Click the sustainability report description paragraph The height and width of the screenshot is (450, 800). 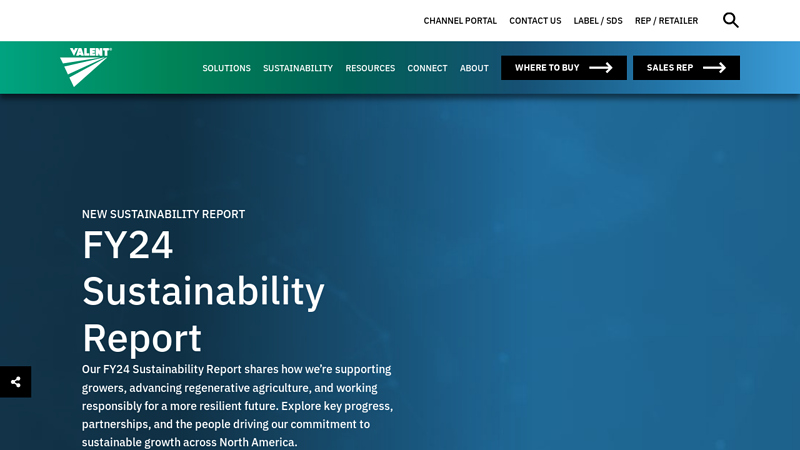(238, 405)
